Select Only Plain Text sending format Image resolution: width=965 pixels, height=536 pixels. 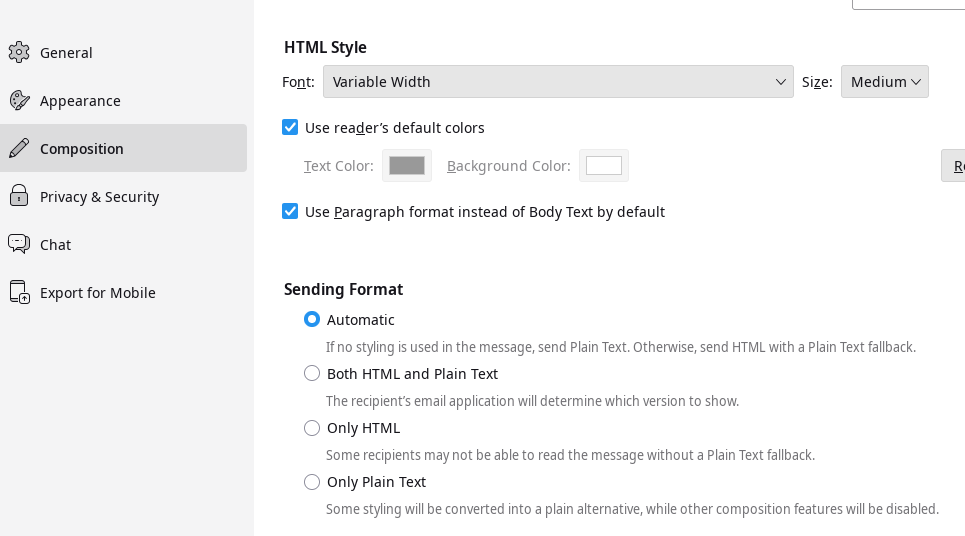(x=312, y=482)
